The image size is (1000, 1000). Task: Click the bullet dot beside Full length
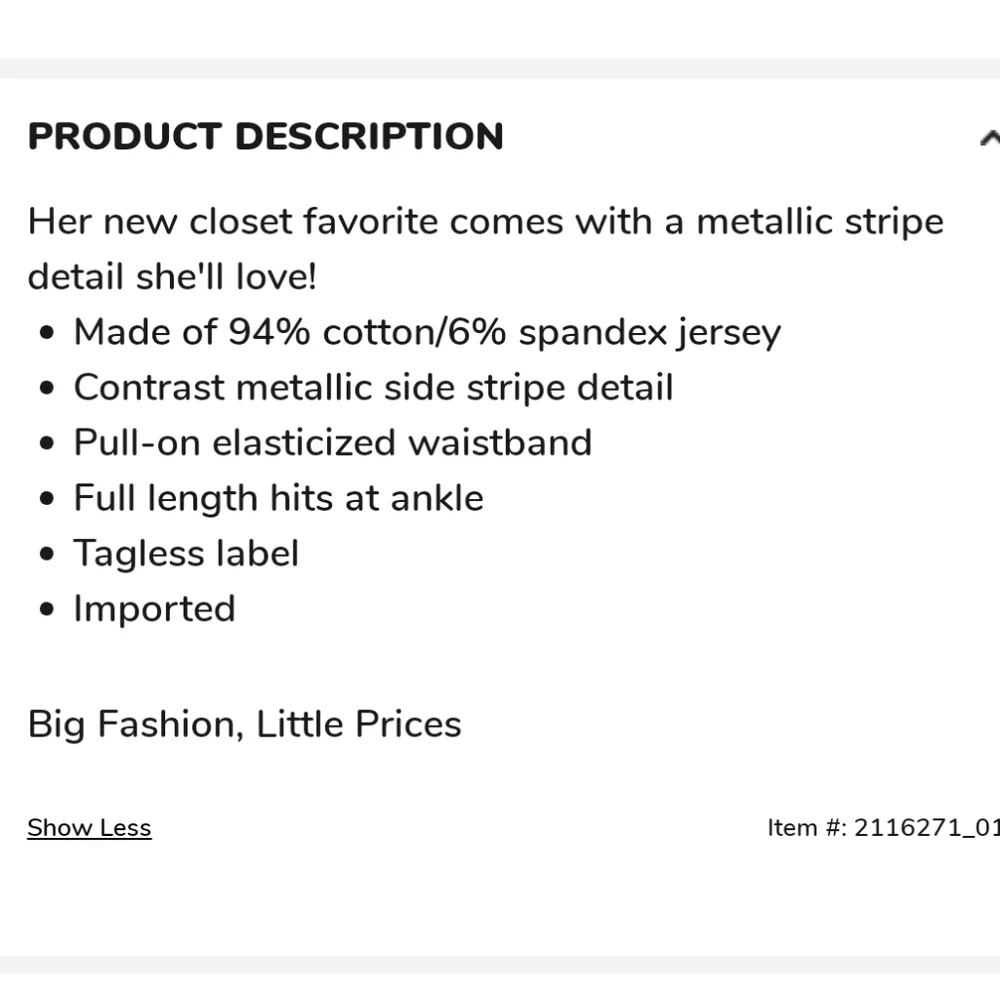pyautogui.click(x=47, y=498)
